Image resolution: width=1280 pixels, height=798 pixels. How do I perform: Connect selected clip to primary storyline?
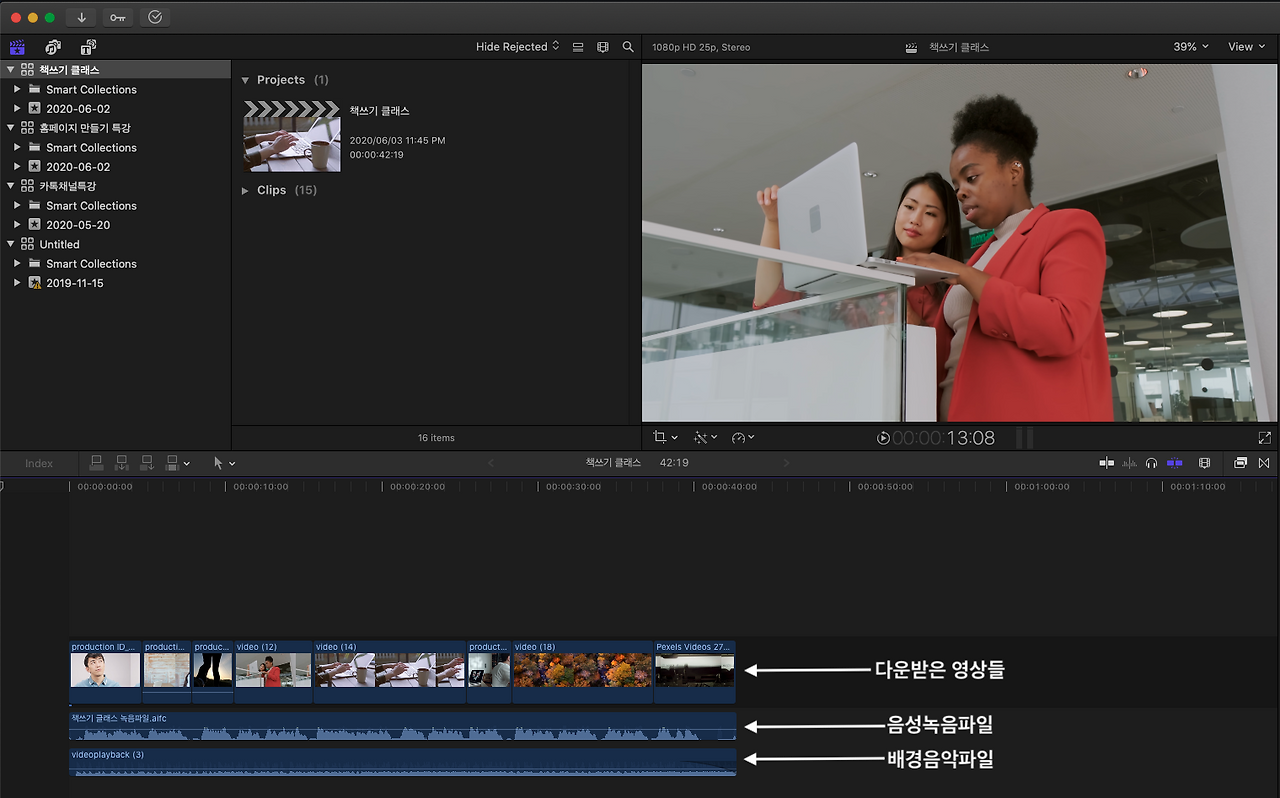point(97,463)
